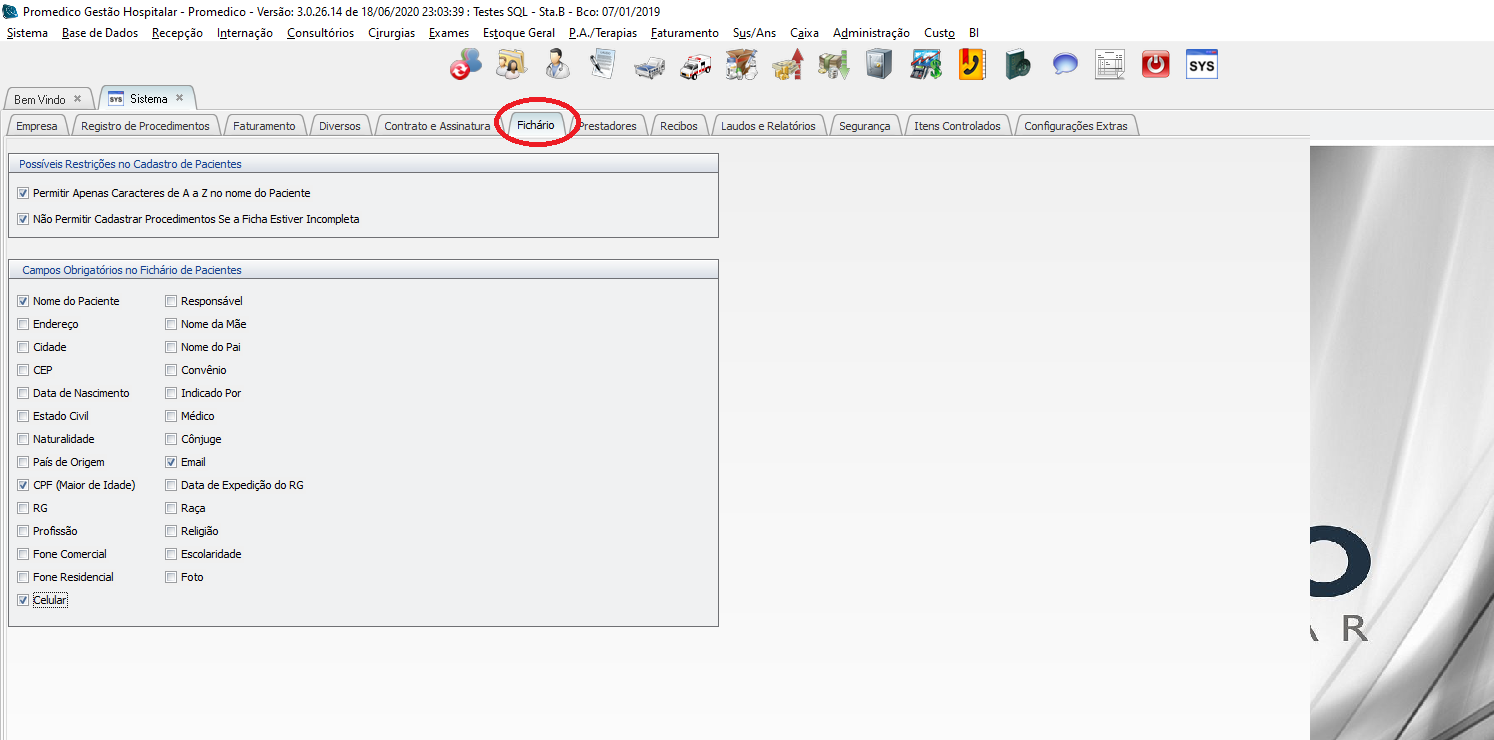Open the Estoque Geral menu
Viewport: 1494px width, 740px height.
click(518, 33)
